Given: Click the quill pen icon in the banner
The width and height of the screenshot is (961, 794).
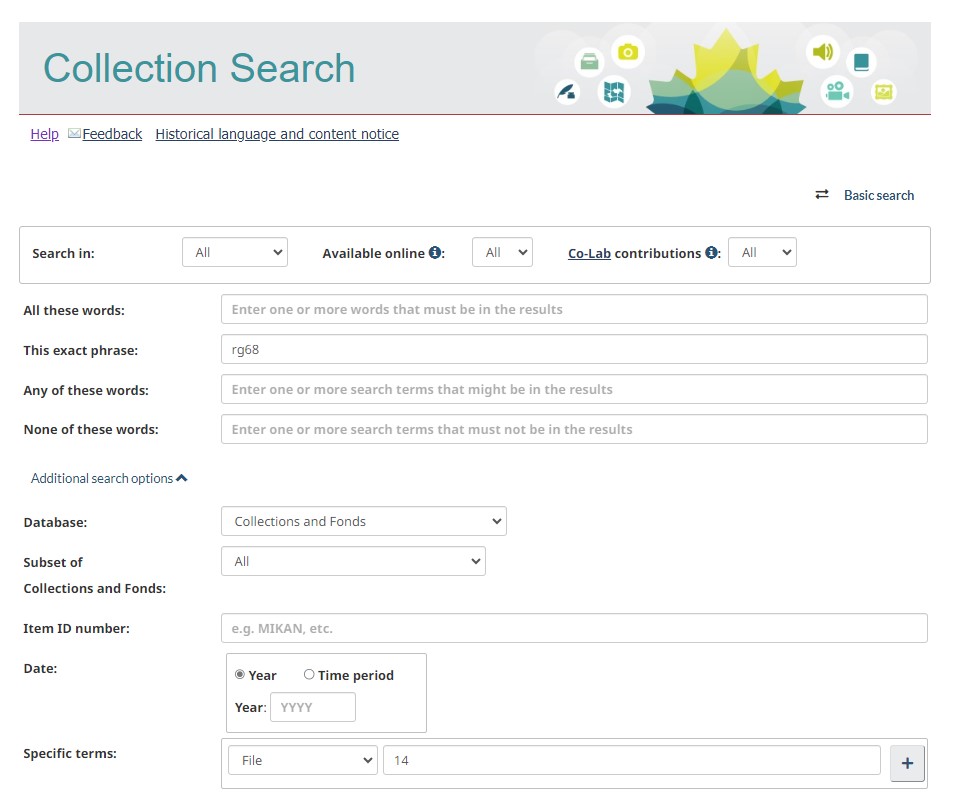Looking at the screenshot, I should 568,93.
